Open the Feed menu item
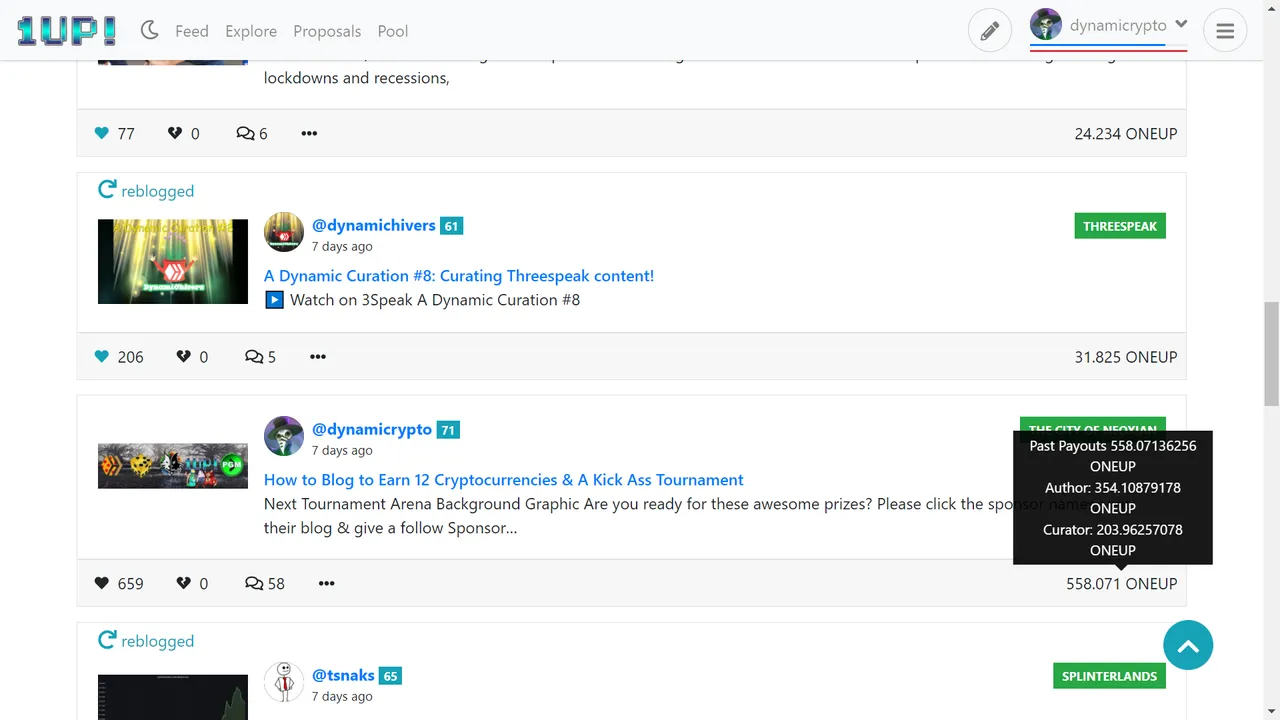The height and width of the screenshot is (720, 1280). [x=192, y=31]
